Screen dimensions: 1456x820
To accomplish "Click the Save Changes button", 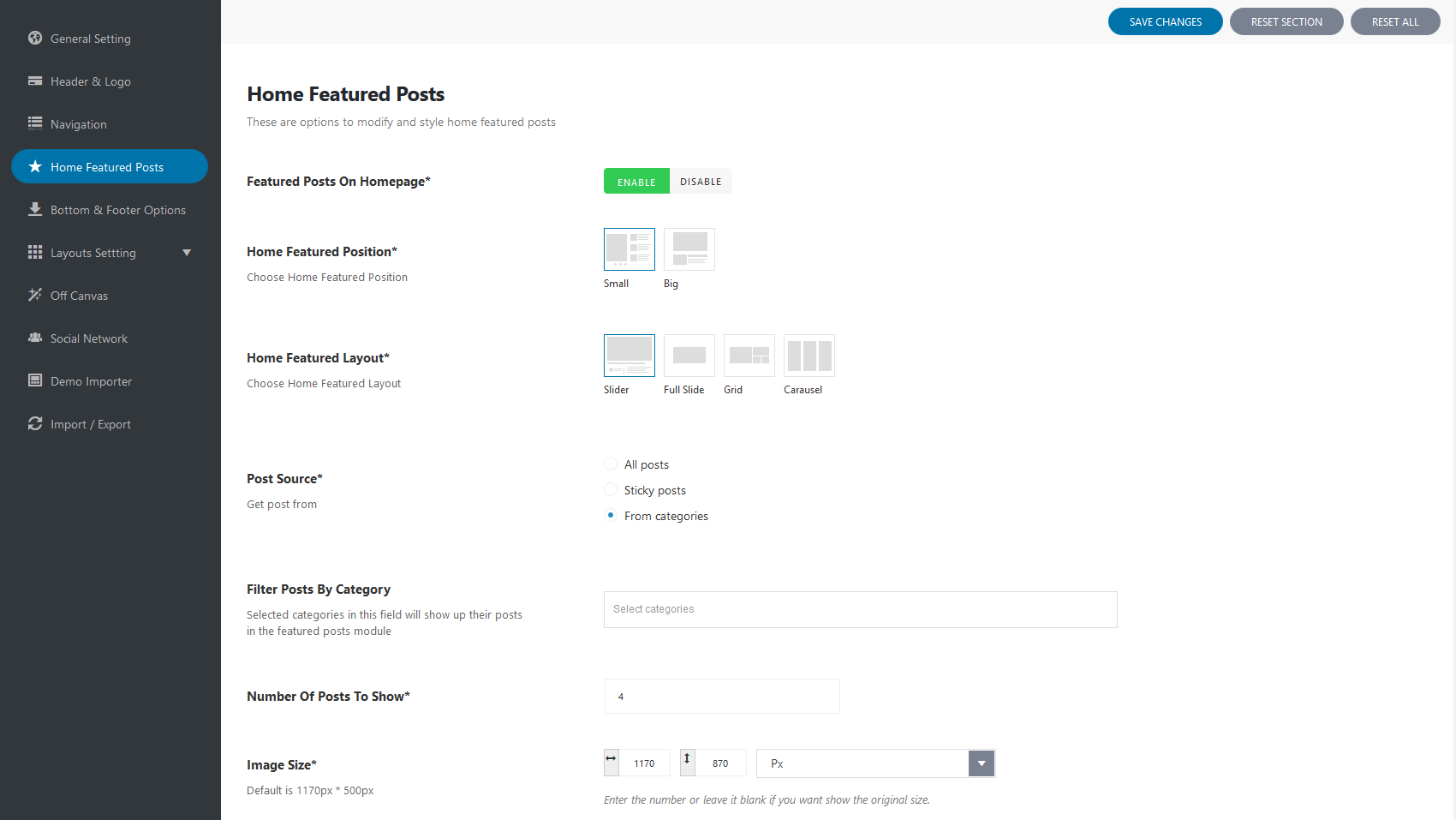I will [x=1165, y=22].
